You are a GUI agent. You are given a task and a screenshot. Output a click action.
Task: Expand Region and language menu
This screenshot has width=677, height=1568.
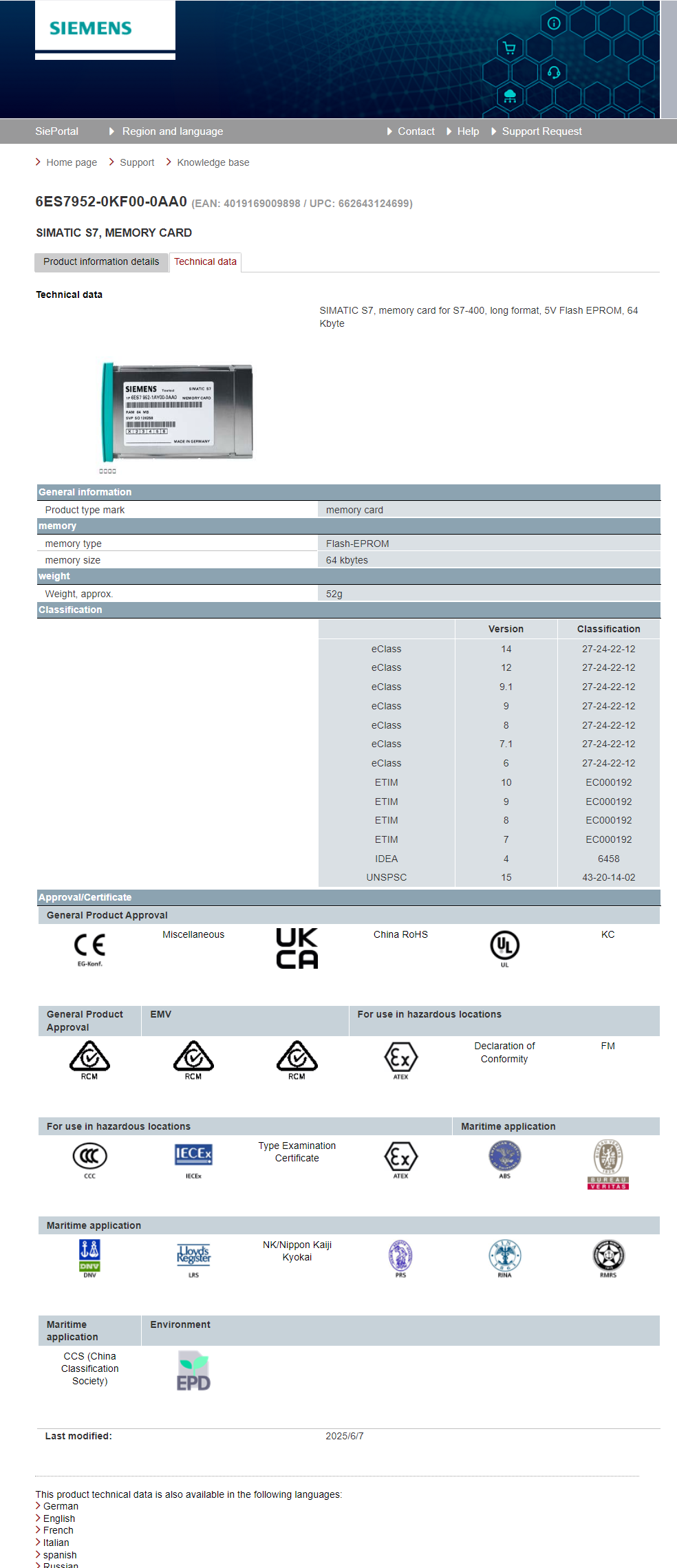(x=172, y=131)
